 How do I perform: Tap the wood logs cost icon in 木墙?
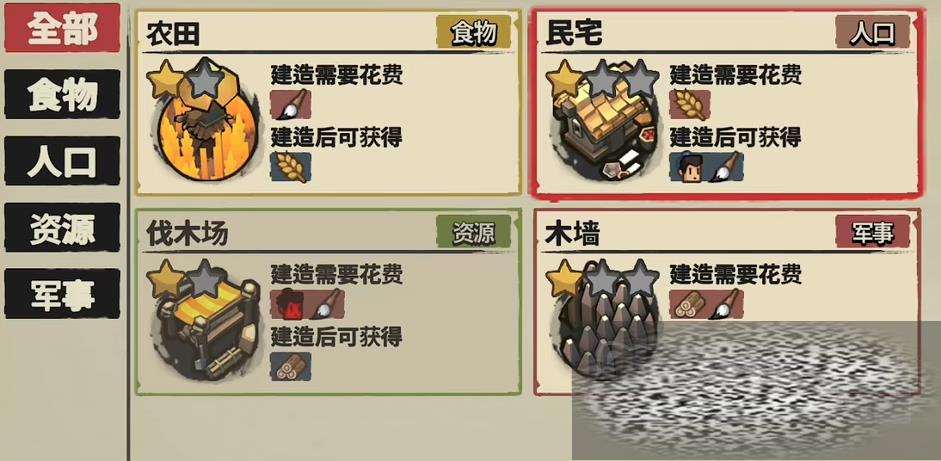coord(688,304)
